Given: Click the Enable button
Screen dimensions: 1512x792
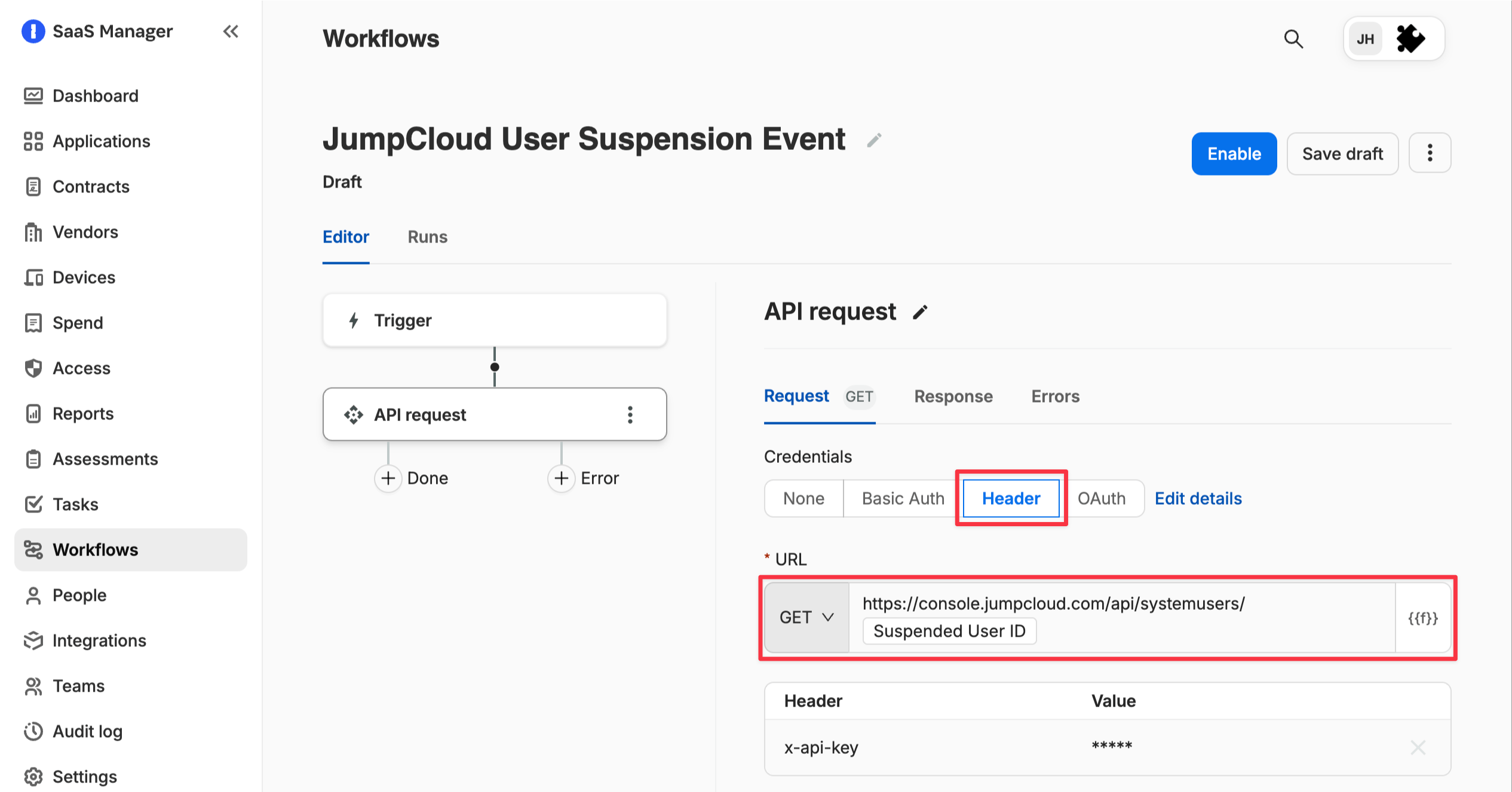Looking at the screenshot, I should pyautogui.click(x=1234, y=154).
